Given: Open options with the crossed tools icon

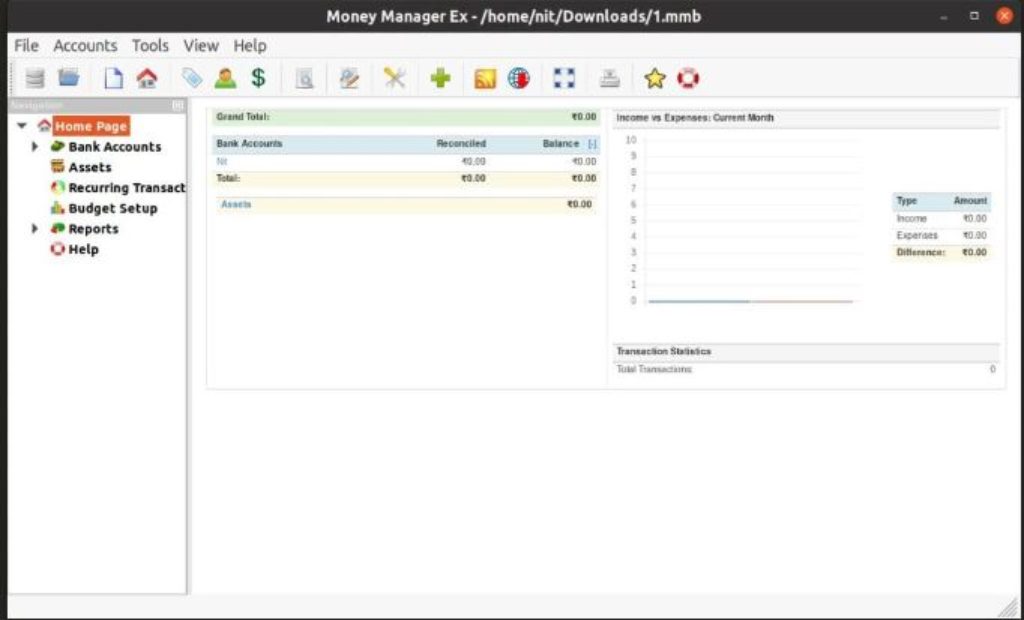Looking at the screenshot, I should (x=394, y=78).
